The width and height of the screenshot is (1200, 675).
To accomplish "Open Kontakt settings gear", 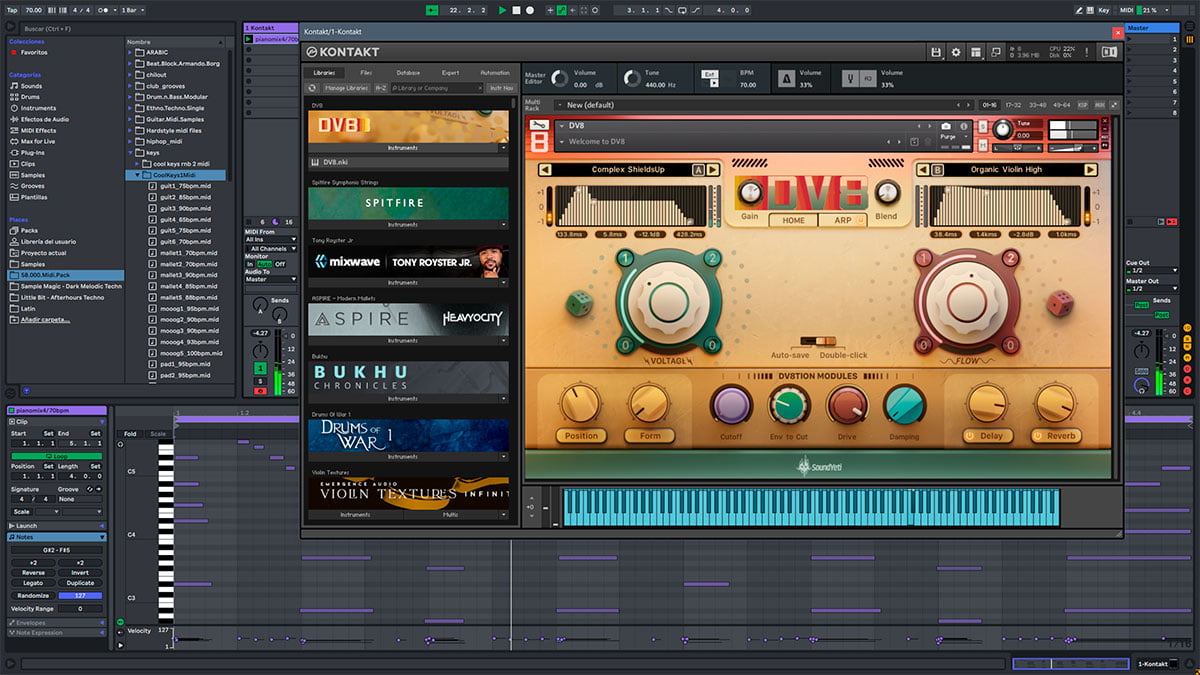I will [x=956, y=52].
